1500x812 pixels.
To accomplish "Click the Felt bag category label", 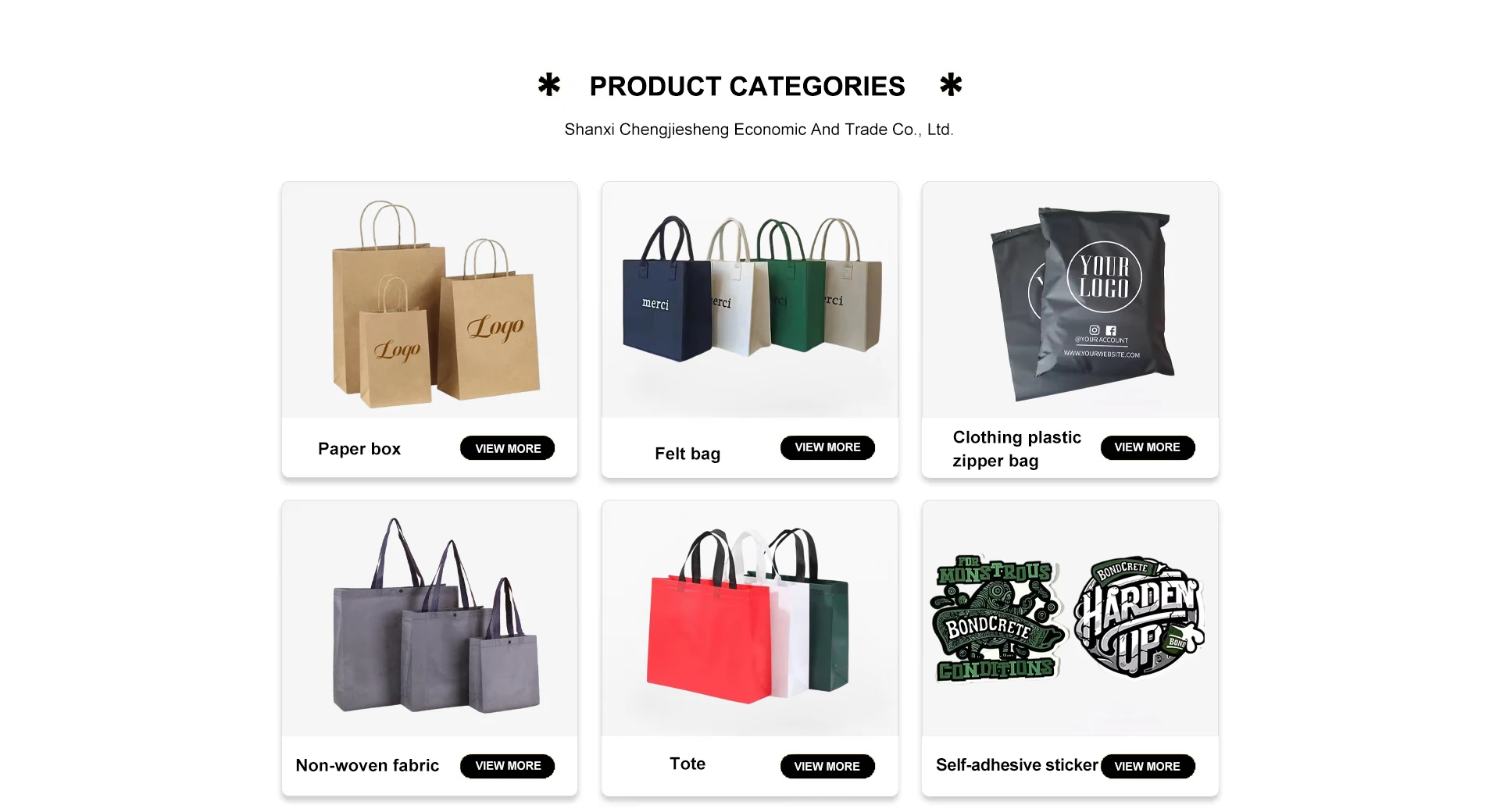I will (687, 454).
